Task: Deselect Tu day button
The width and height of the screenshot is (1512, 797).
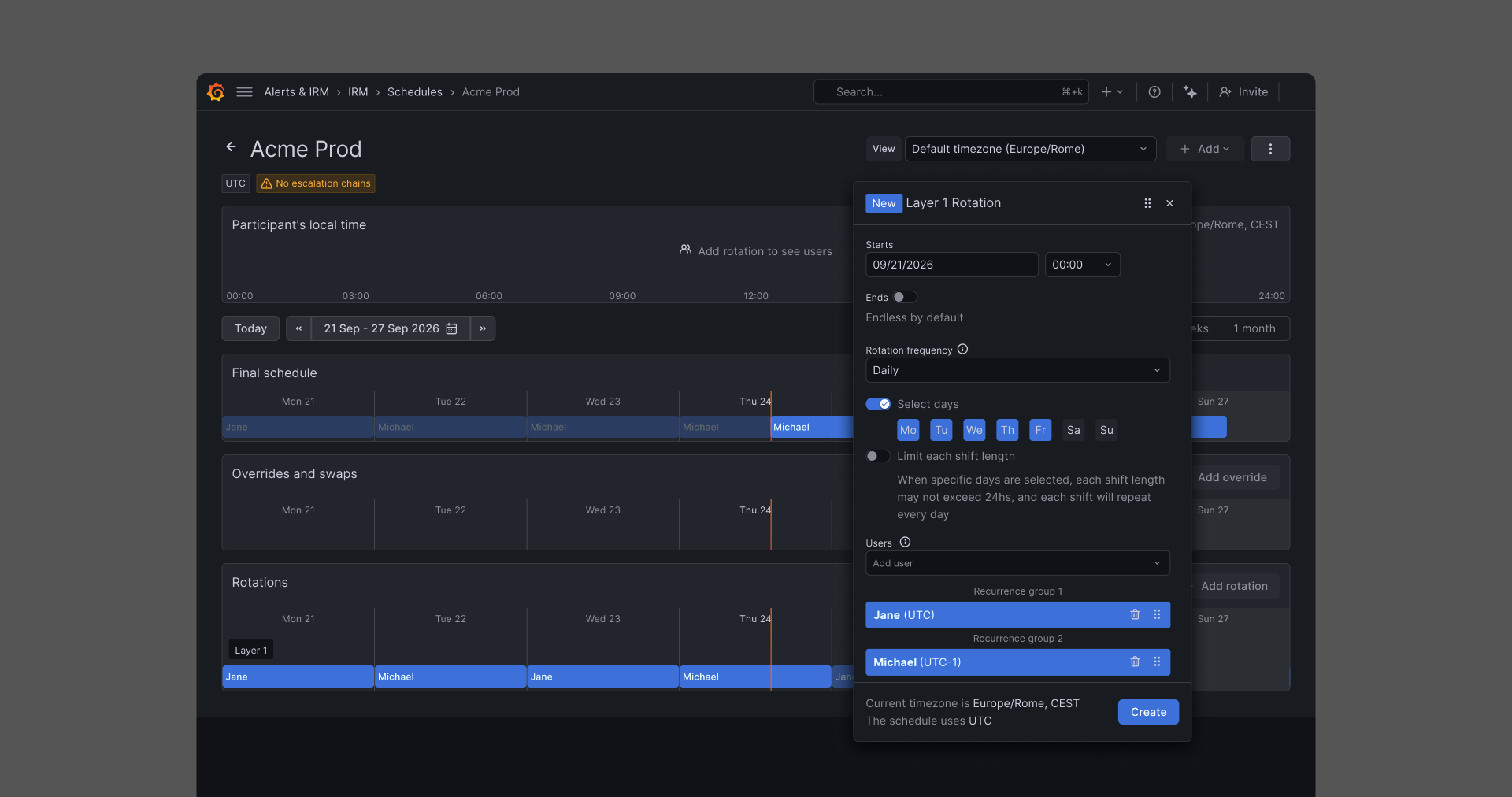Action: [941, 430]
